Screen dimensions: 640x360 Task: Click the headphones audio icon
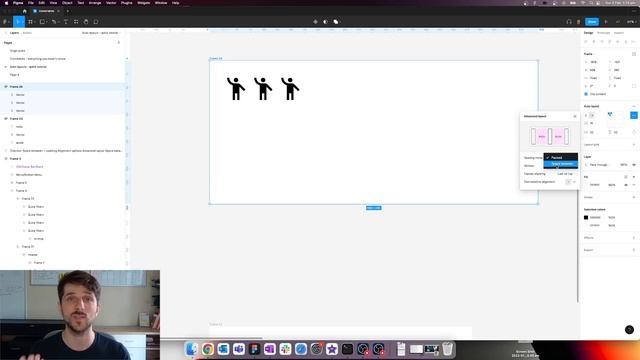click(x=569, y=22)
